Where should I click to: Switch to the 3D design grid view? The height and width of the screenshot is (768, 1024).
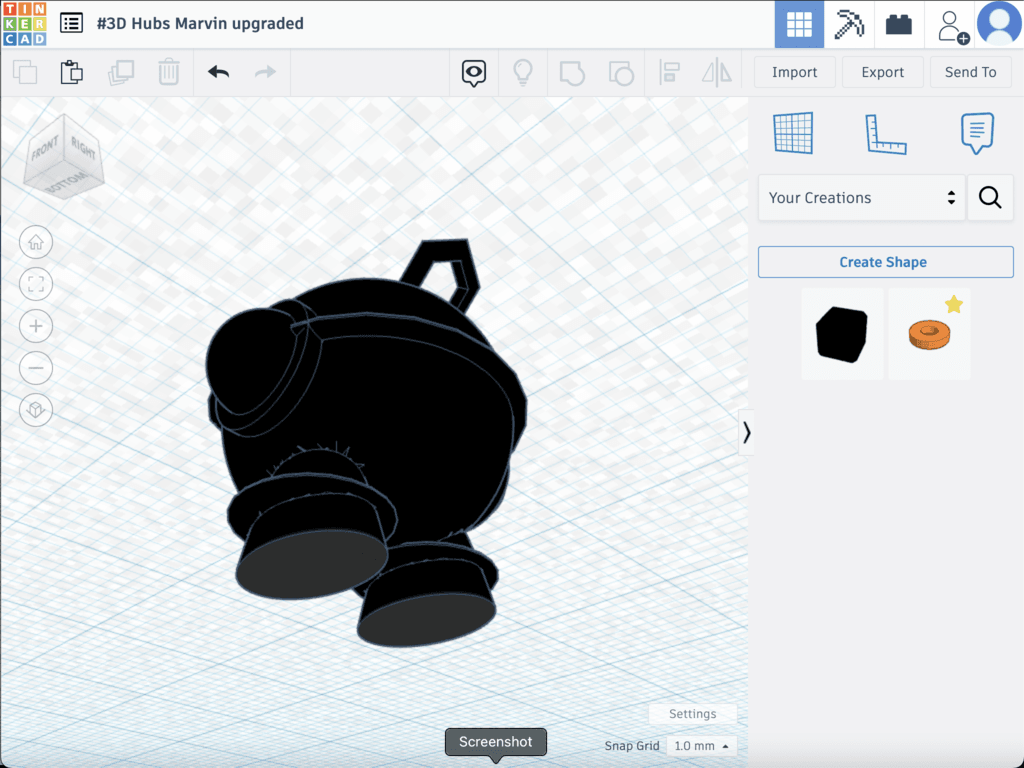click(x=799, y=24)
